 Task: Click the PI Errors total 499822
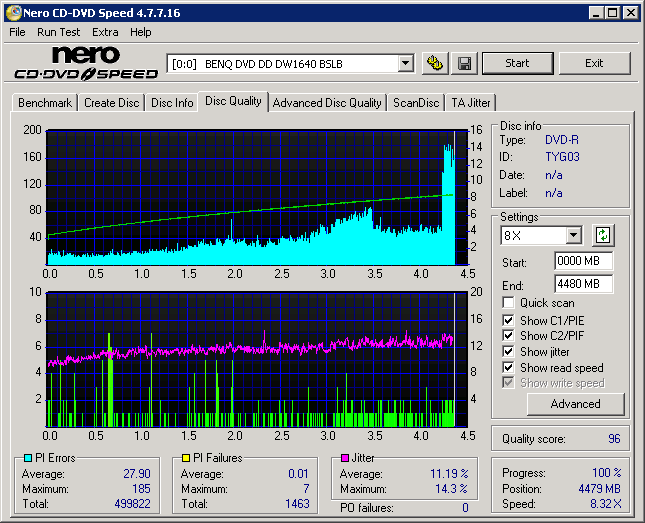click(x=132, y=504)
